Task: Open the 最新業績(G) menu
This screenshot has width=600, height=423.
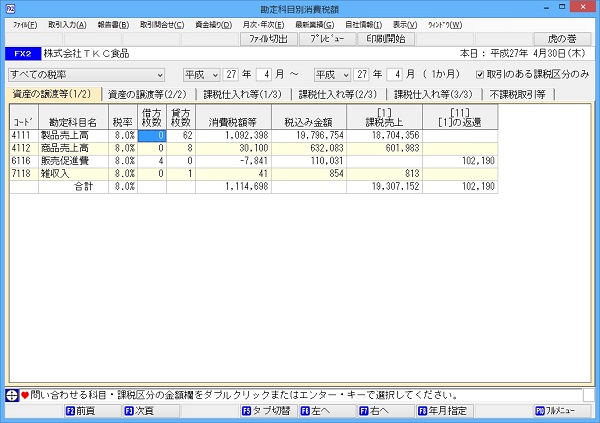Action: tap(315, 25)
